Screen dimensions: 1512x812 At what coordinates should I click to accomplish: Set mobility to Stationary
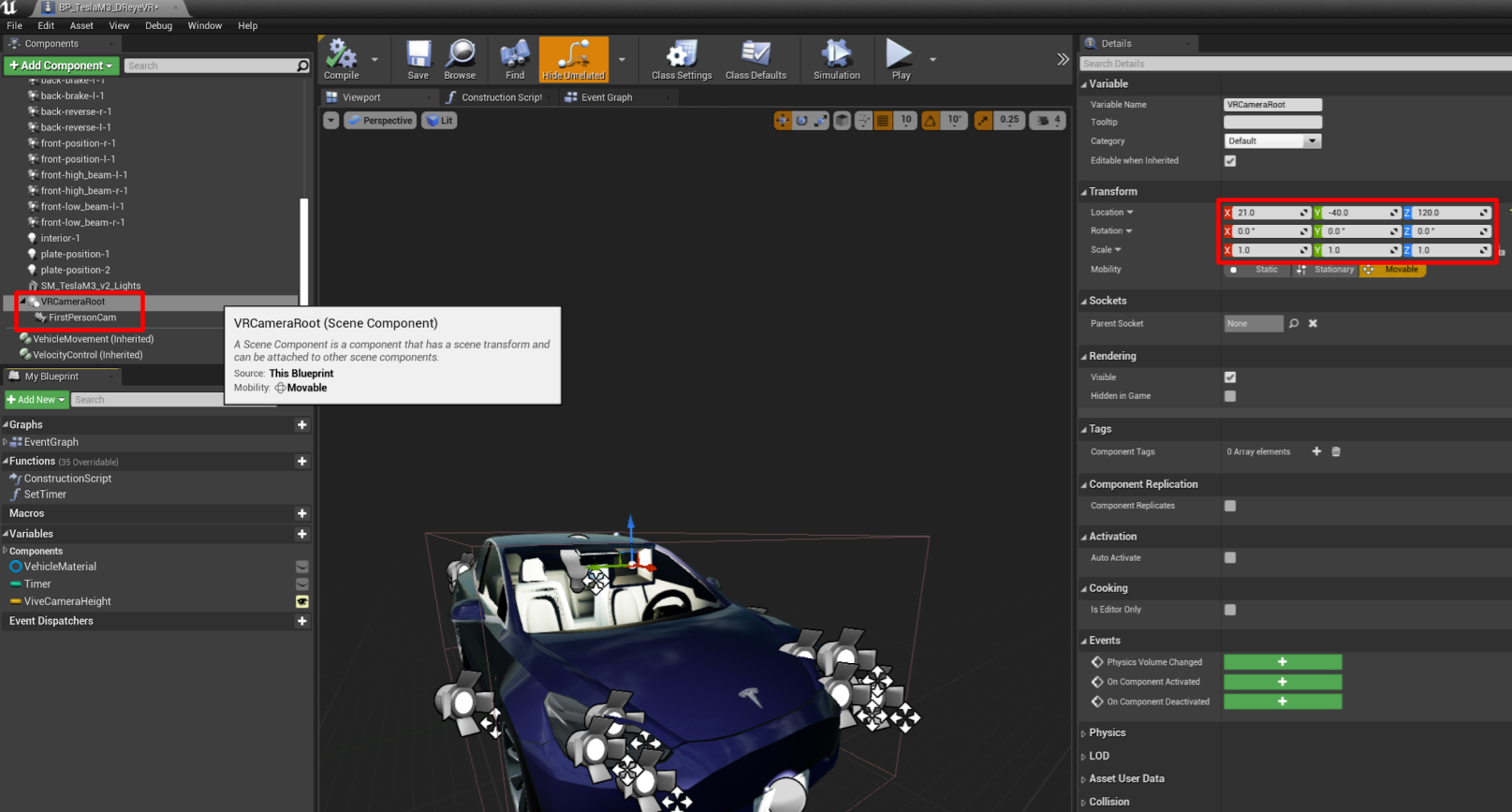pyautogui.click(x=1326, y=270)
